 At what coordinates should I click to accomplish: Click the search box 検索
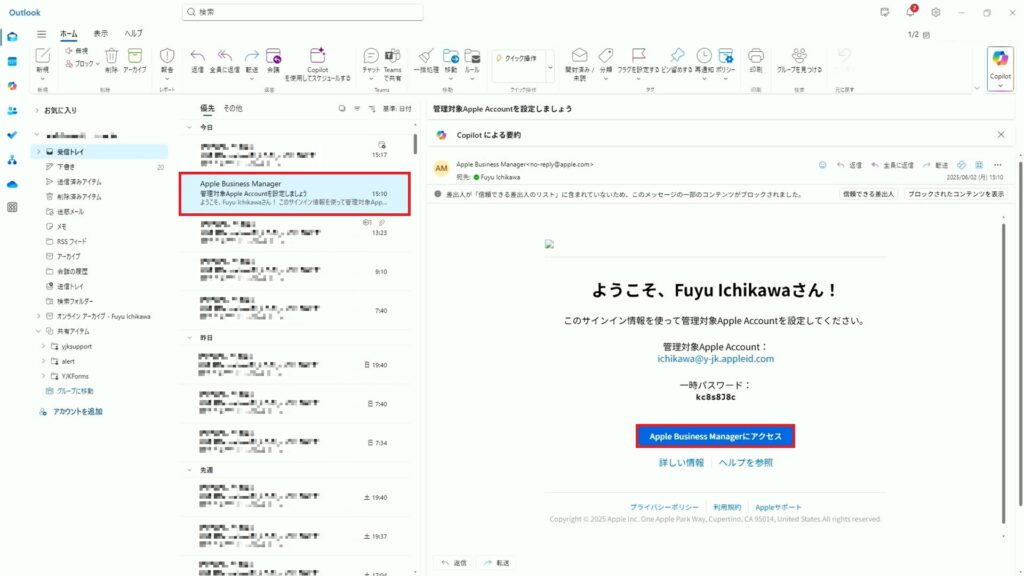tap(302, 12)
